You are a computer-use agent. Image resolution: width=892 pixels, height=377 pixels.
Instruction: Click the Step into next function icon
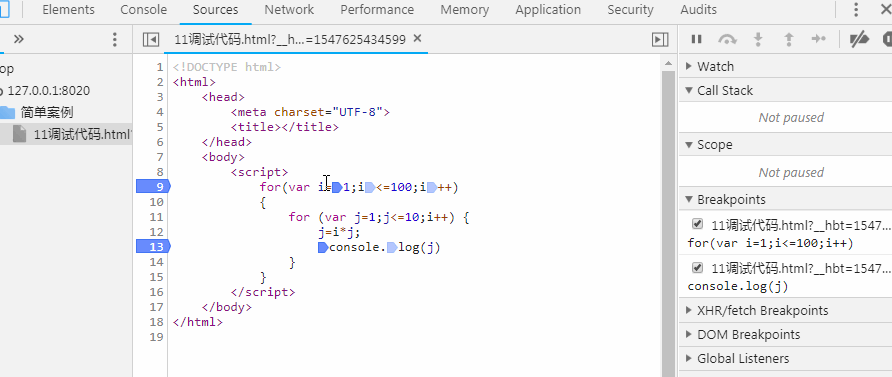tap(758, 39)
